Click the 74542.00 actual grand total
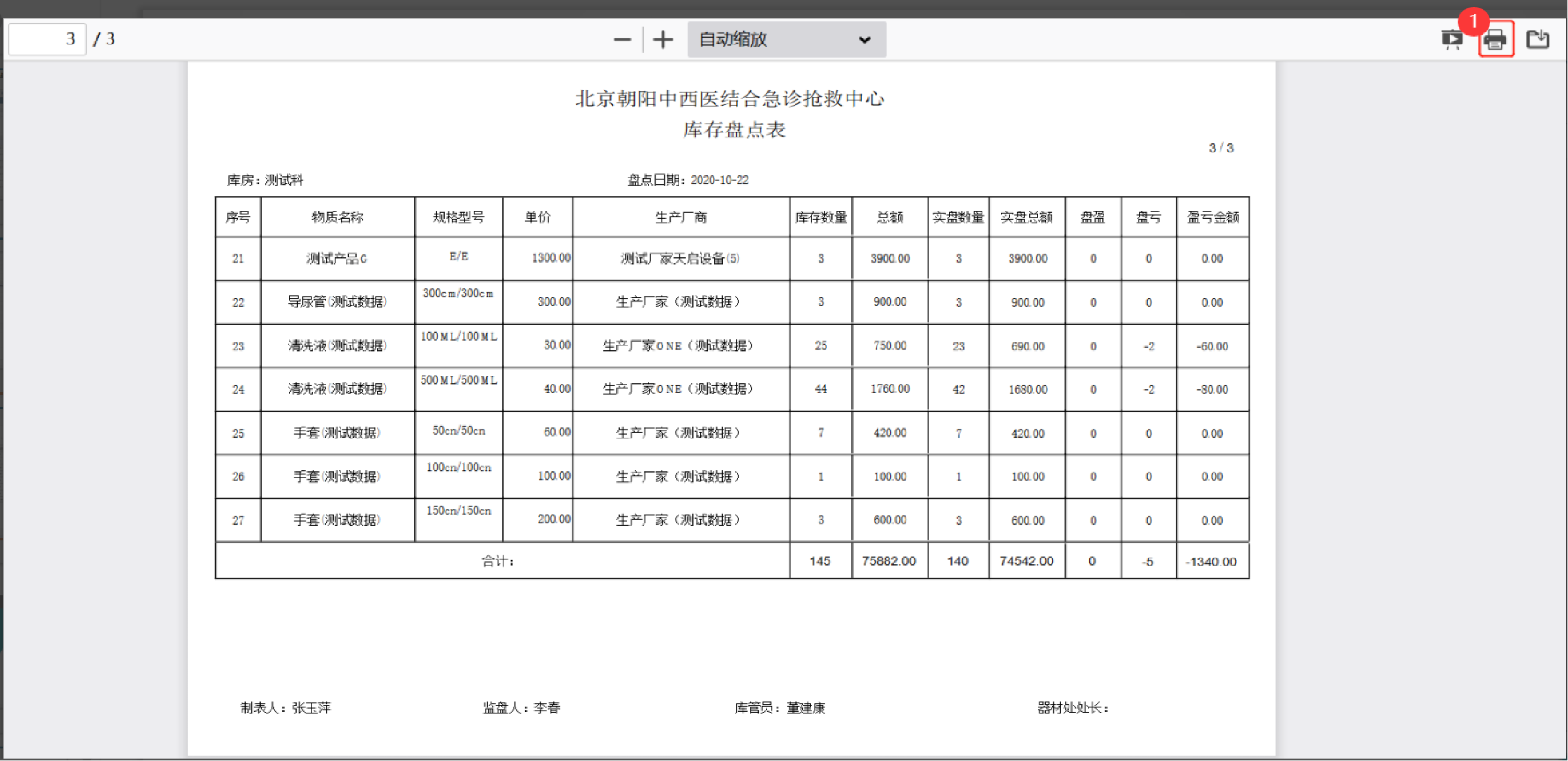This screenshot has height=761, width=1568. click(1026, 561)
